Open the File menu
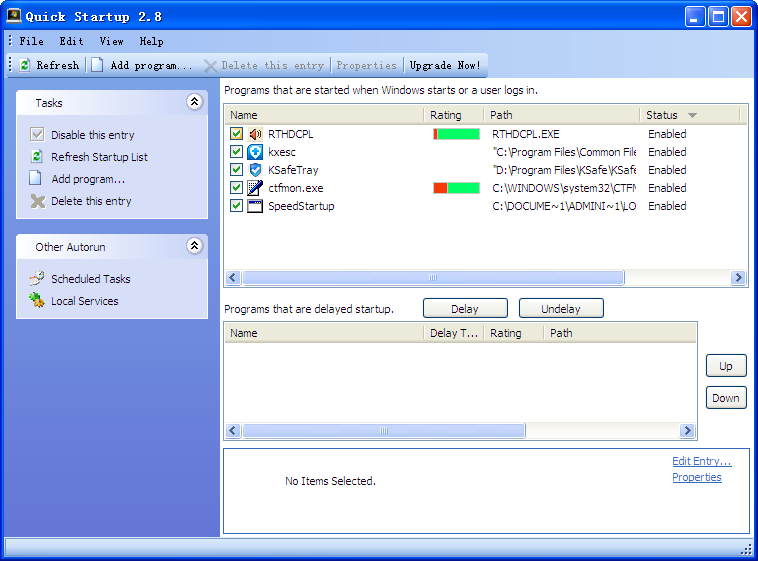The height and width of the screenshot is (561, 758). coord(31,41)
